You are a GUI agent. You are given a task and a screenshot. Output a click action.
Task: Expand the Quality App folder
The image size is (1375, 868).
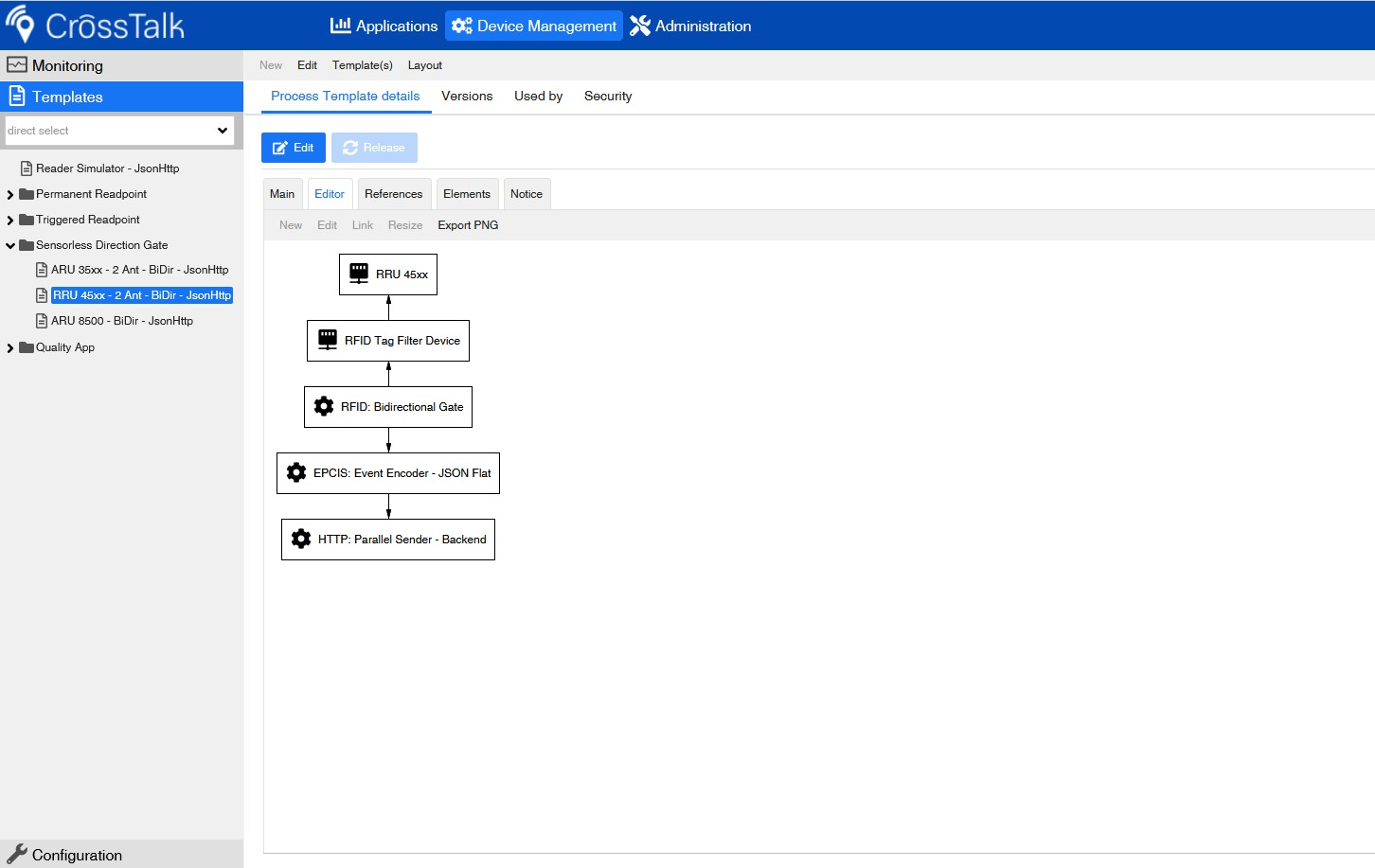(x=10, y=348)
